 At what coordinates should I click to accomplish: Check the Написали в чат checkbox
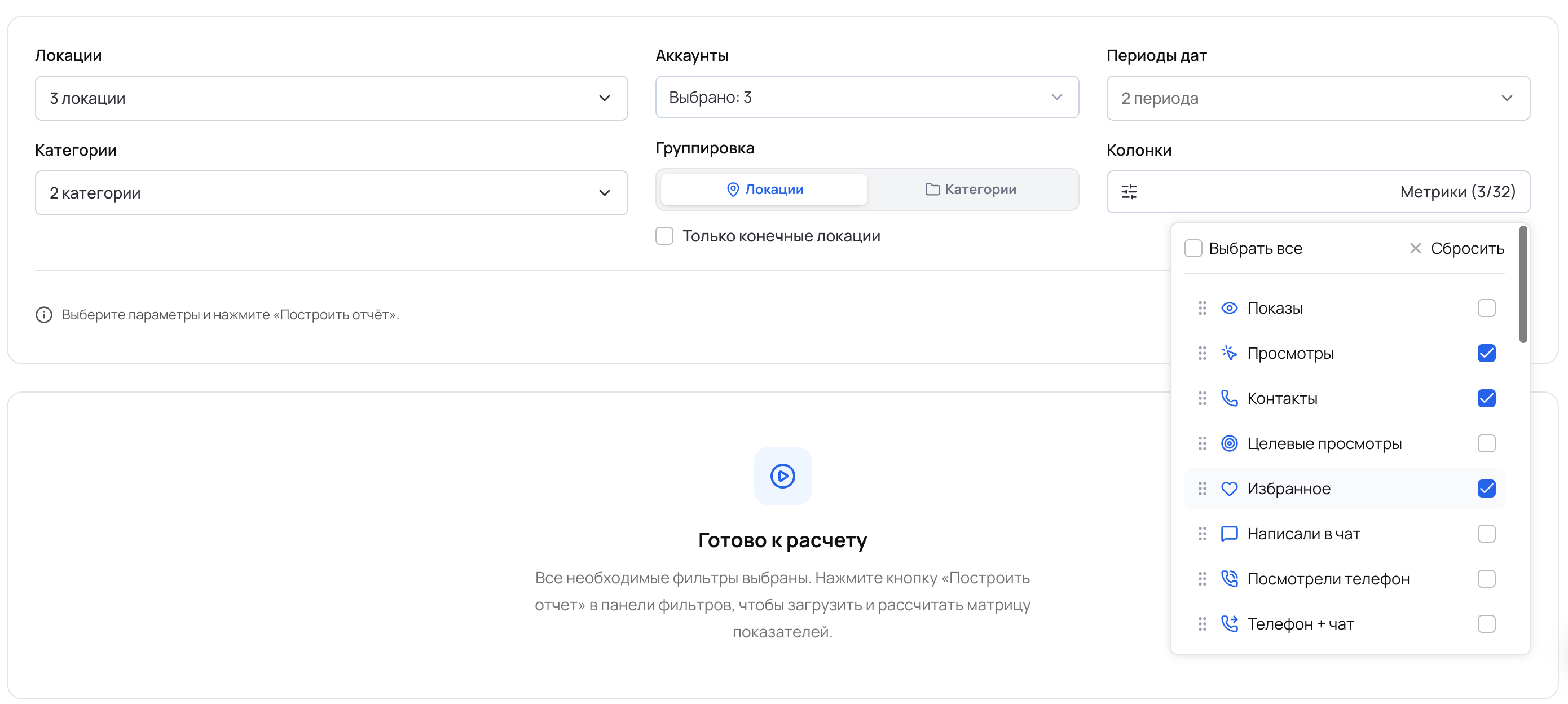(x=1486, y=534)
